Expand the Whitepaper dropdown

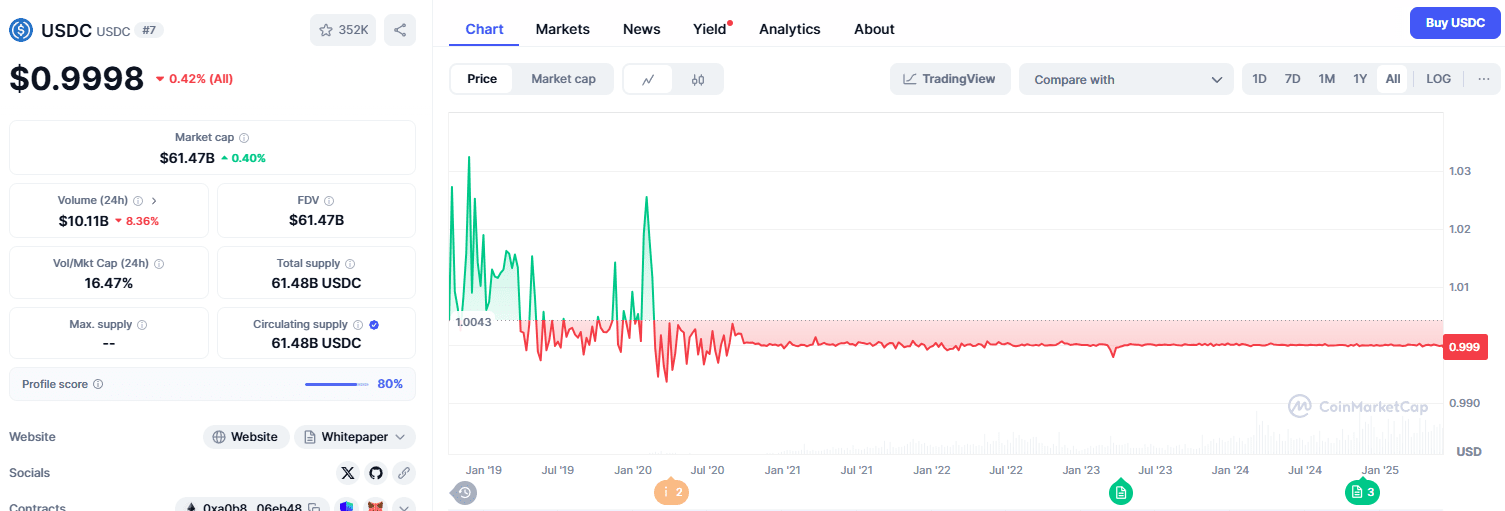pos(355,437)
